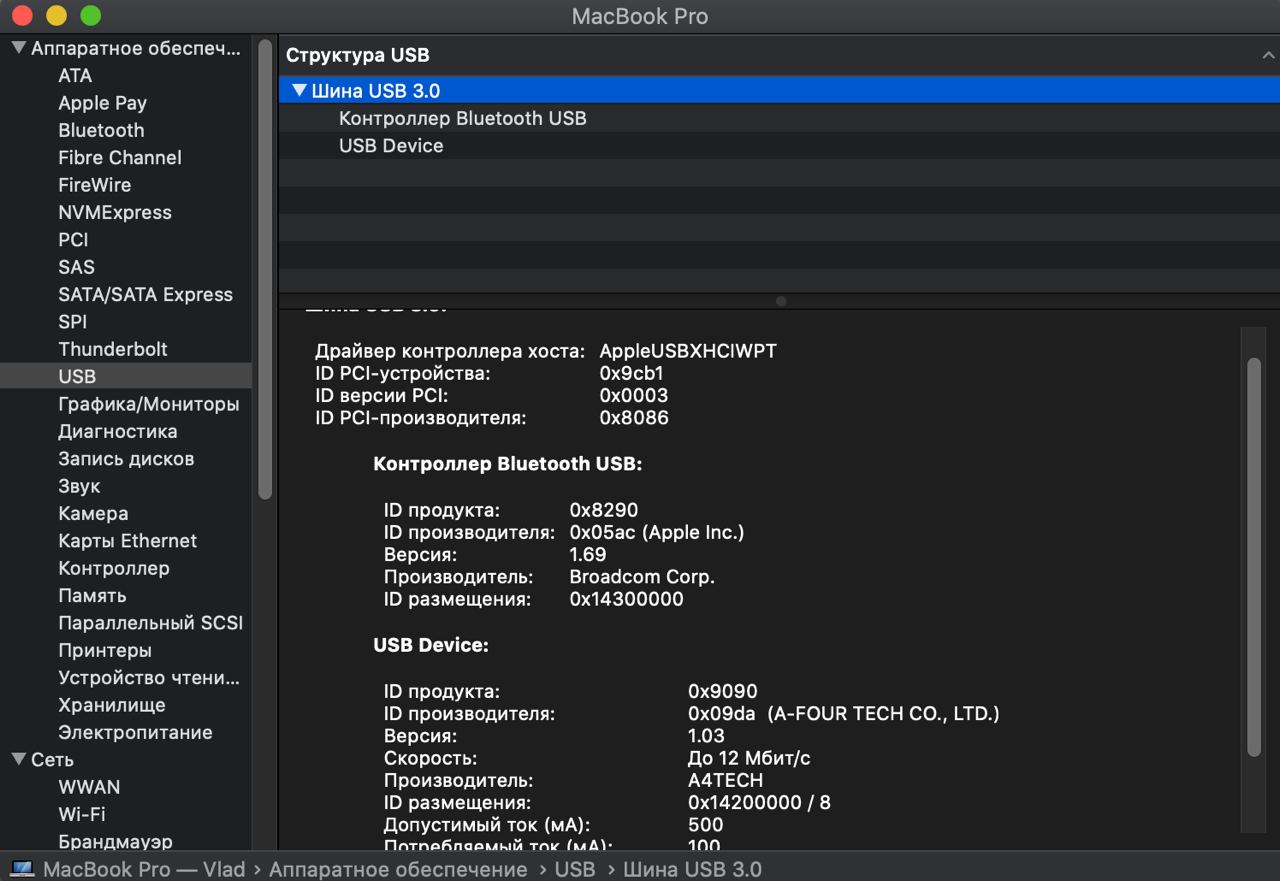Select Карты Ethernet in the sidebar
This screenshot has width=1280, height=881.
[x=127, y=541]
